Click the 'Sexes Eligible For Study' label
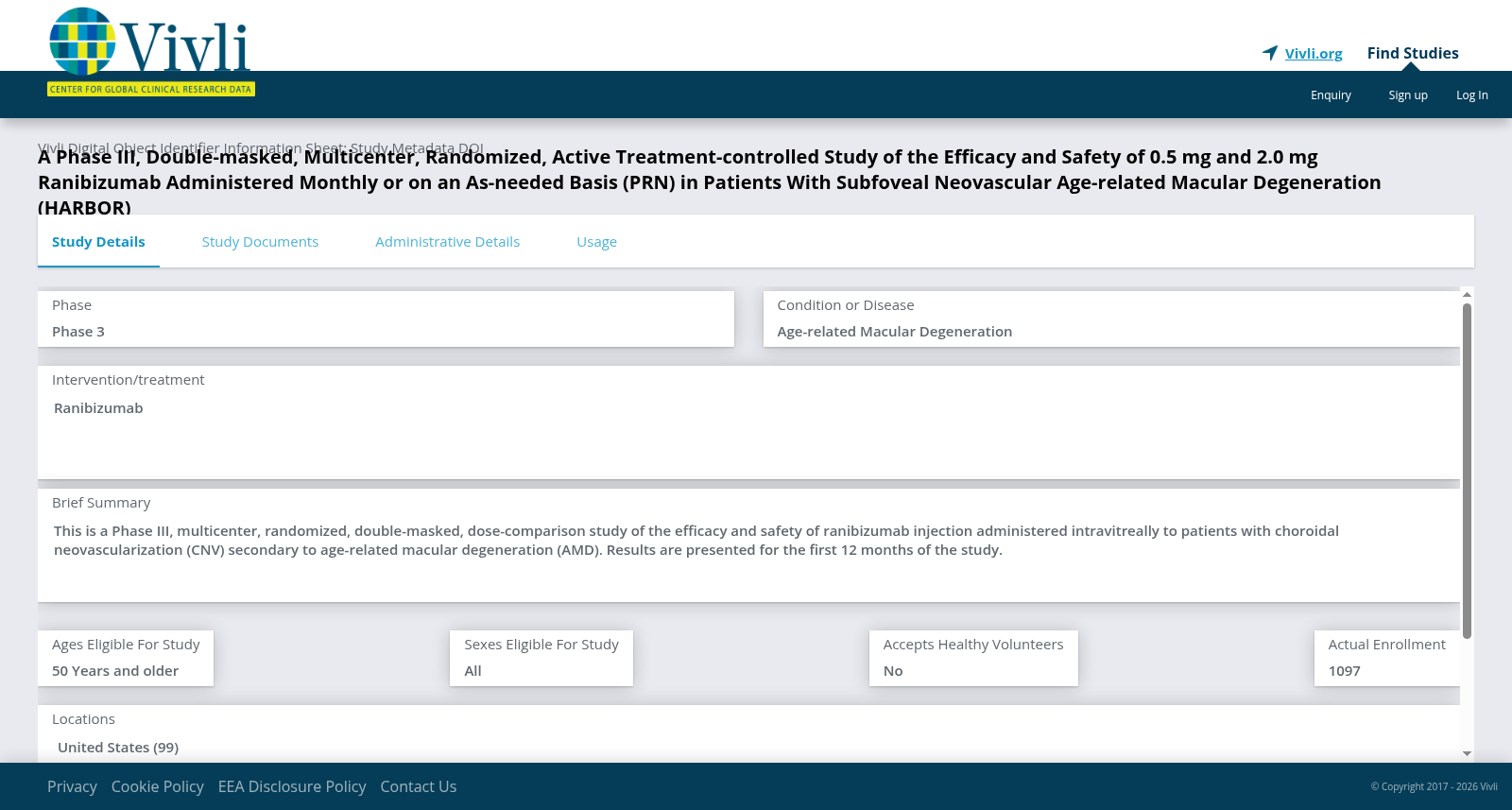Screen dimensions: 1512x810 [x=541, y=645]
